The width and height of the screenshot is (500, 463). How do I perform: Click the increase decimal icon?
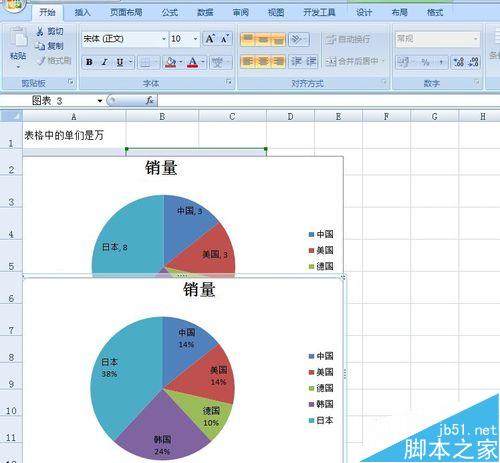point(459,62)
